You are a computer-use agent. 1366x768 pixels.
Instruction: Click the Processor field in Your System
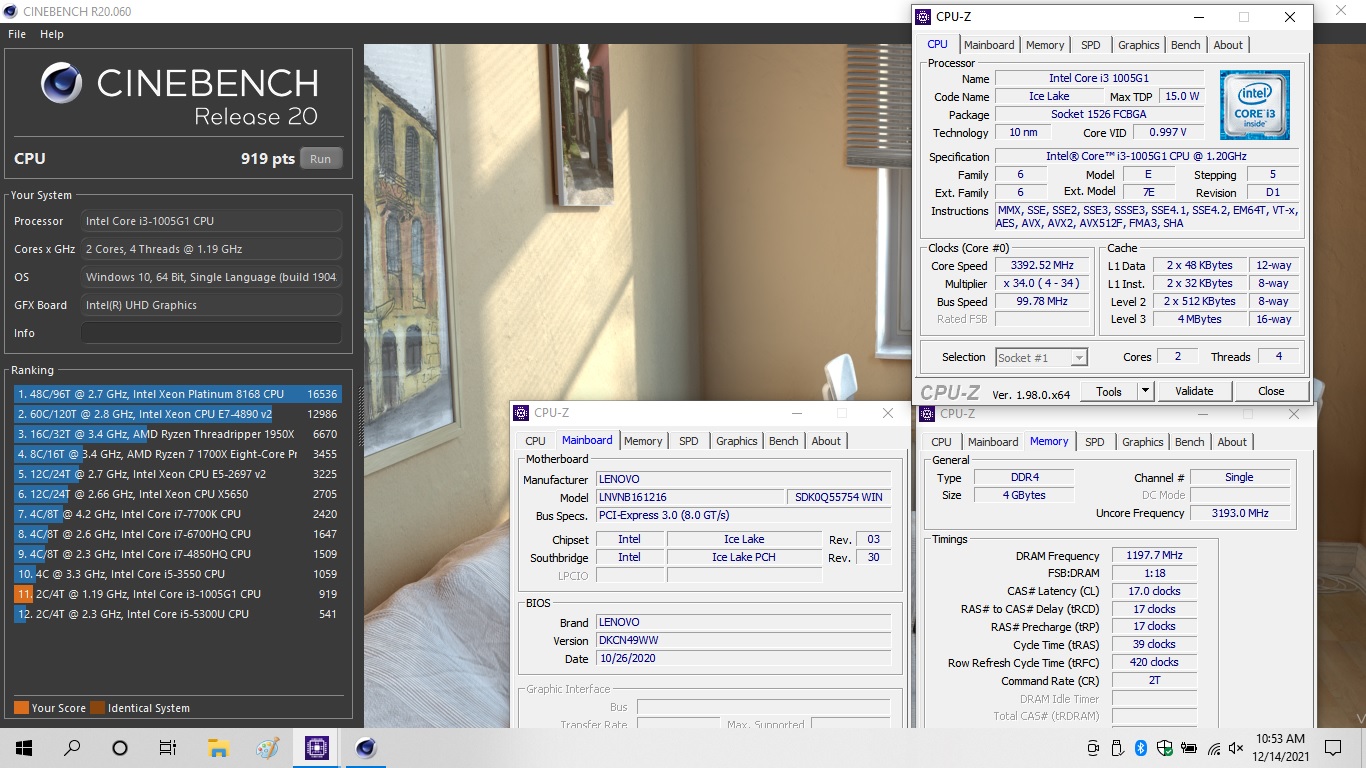point(211,221)
